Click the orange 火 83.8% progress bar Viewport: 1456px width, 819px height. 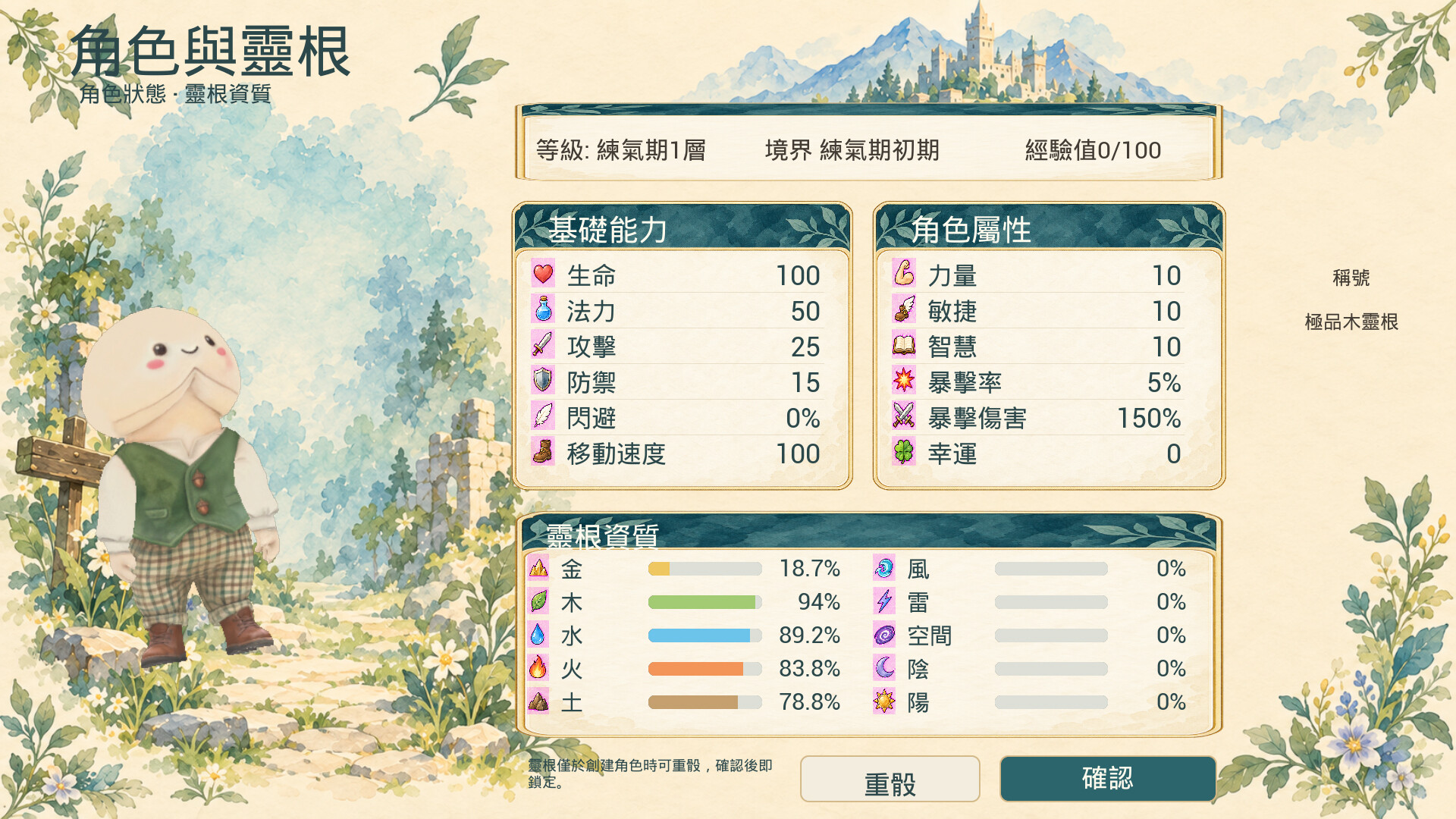[705, 669]
